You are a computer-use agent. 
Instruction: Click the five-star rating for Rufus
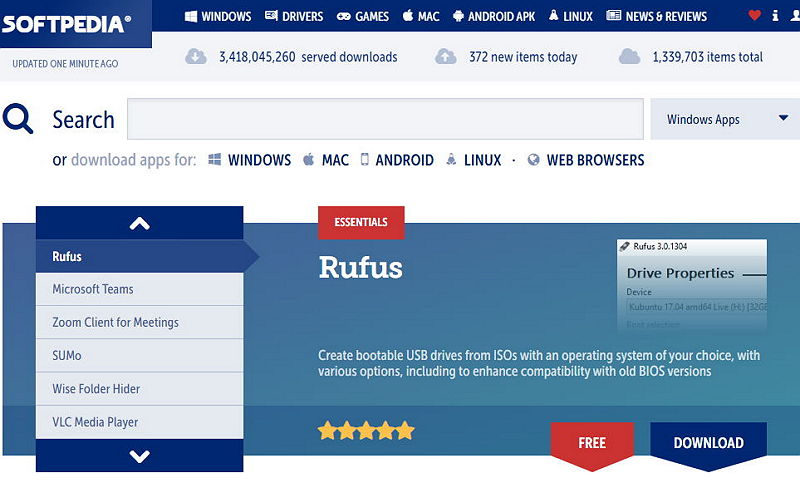pyautogui.click(x=366, y=431)
